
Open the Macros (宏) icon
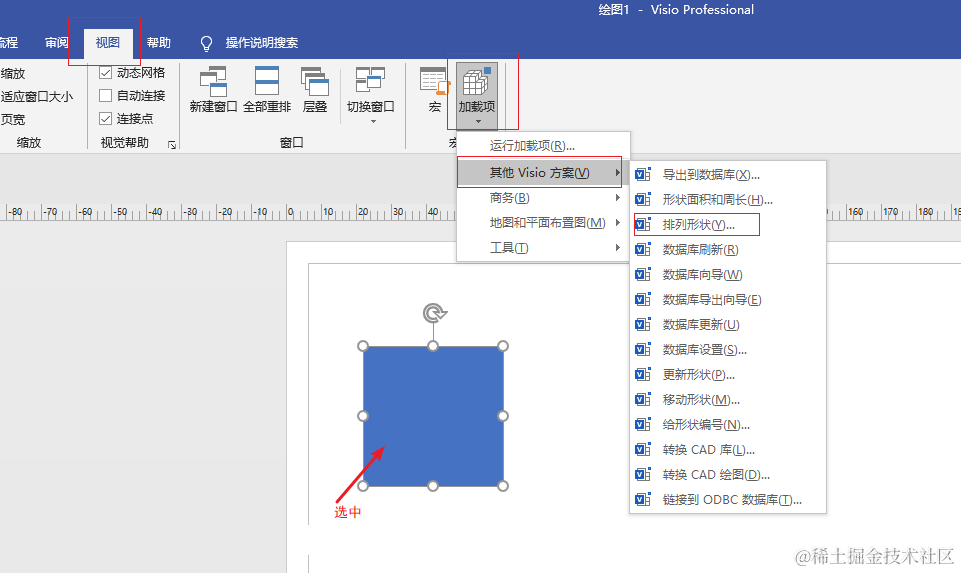(435, 82)
